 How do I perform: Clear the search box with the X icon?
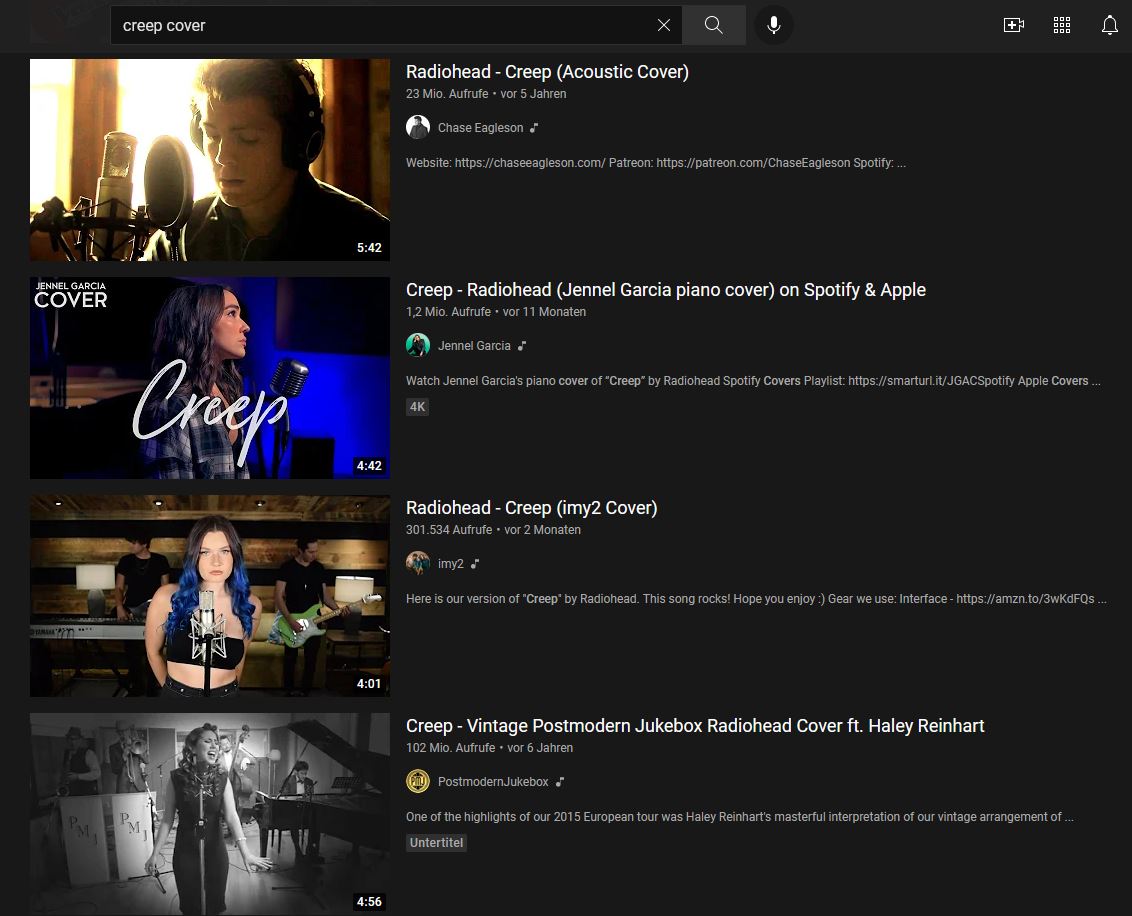[663, 25]
